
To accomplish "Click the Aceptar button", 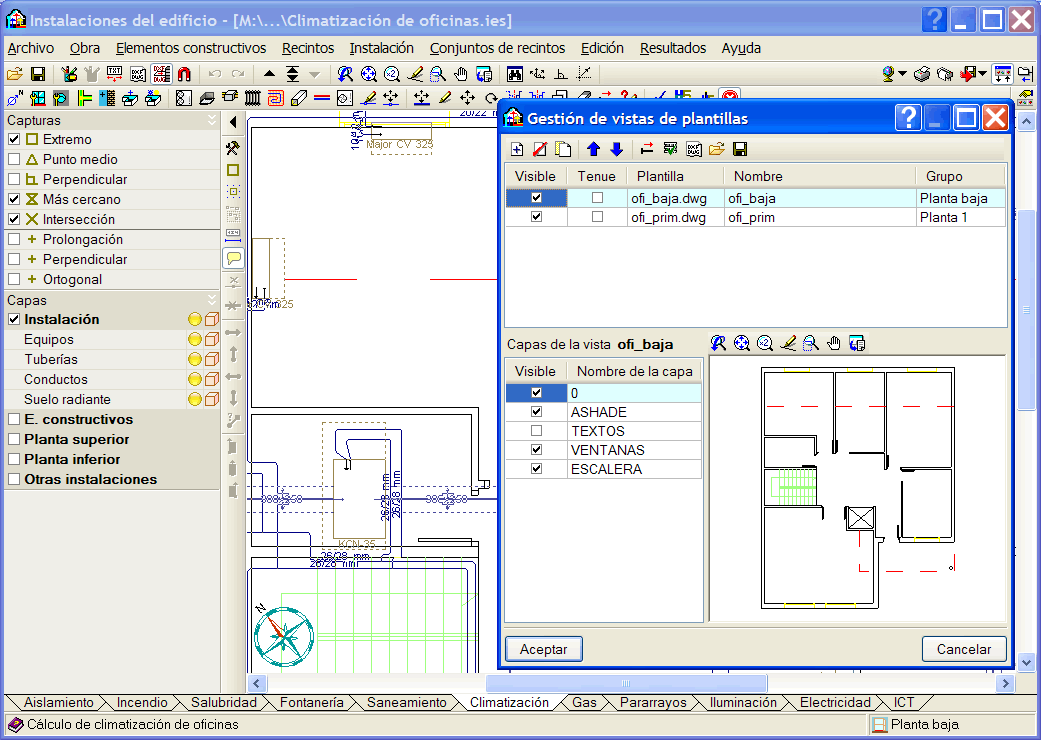I will click(544, 649).
